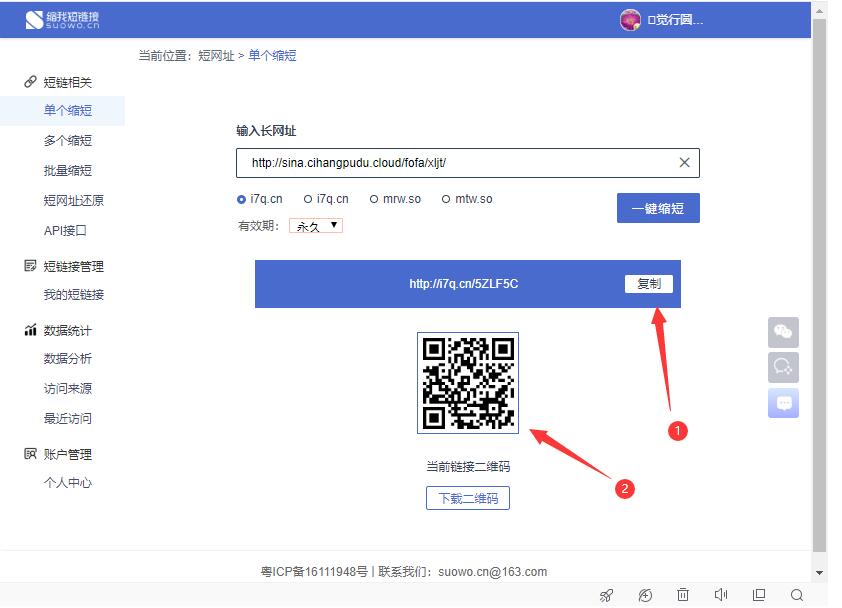Open 访问来源 in the sidebar
Viewport: 842px width, 608px height.
tap(68, 389)
